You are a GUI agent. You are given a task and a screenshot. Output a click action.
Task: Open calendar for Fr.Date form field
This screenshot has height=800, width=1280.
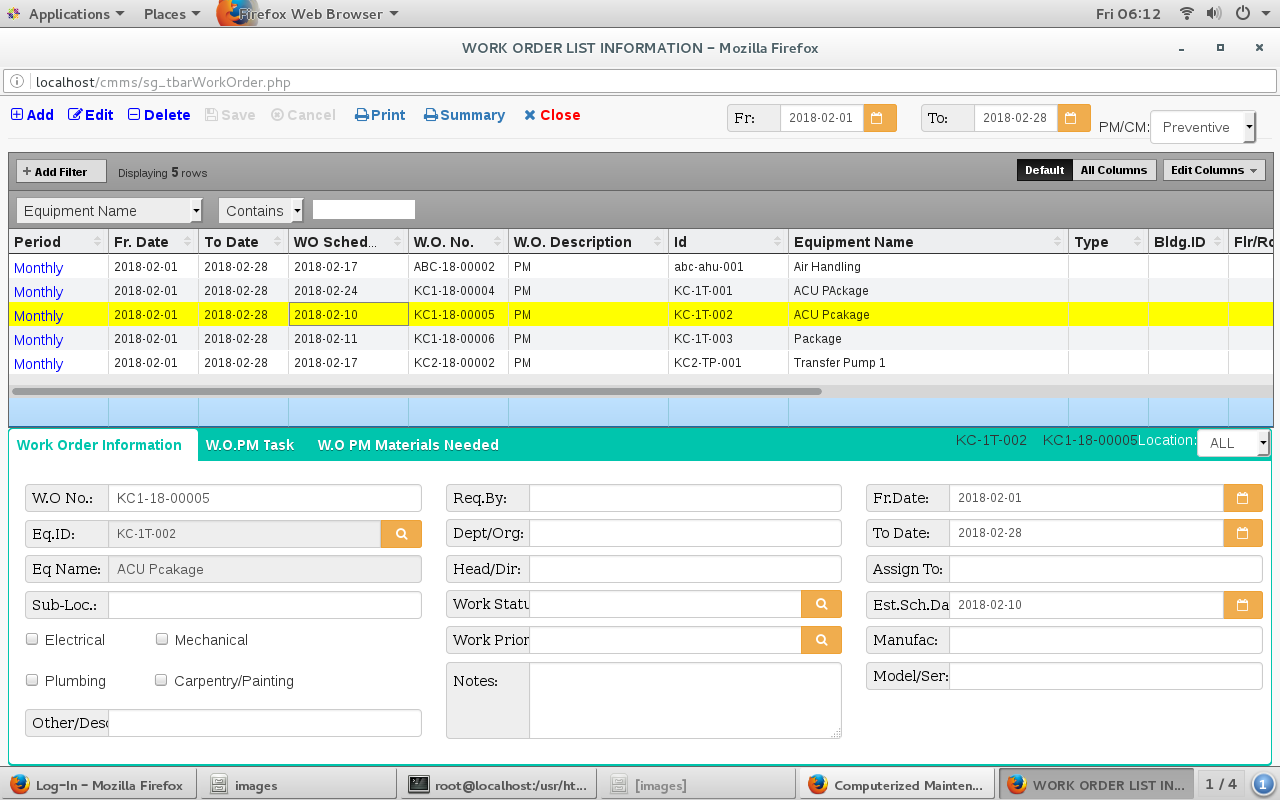pyautogui.click(x=1242, y=498)
